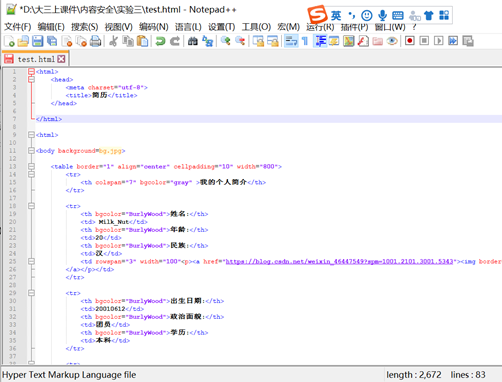Open the Function List icon

[363, 41]
